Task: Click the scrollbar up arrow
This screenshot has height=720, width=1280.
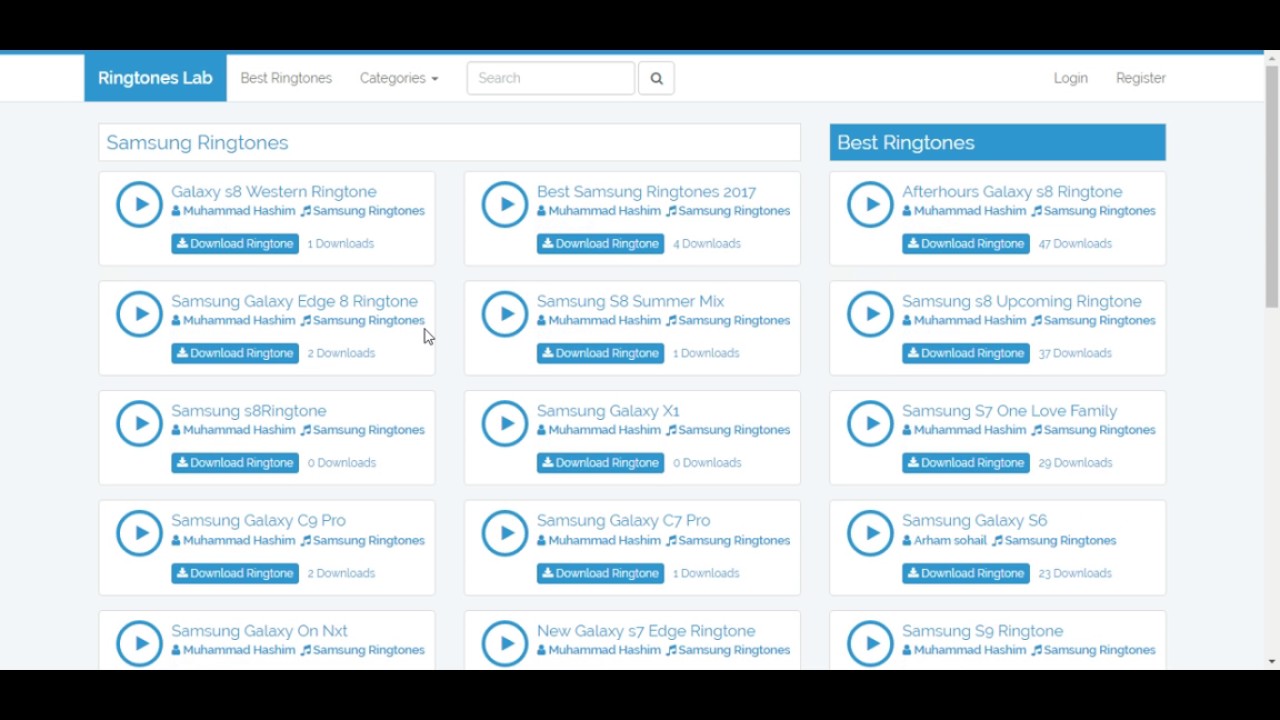Action: pos(1272,59)
